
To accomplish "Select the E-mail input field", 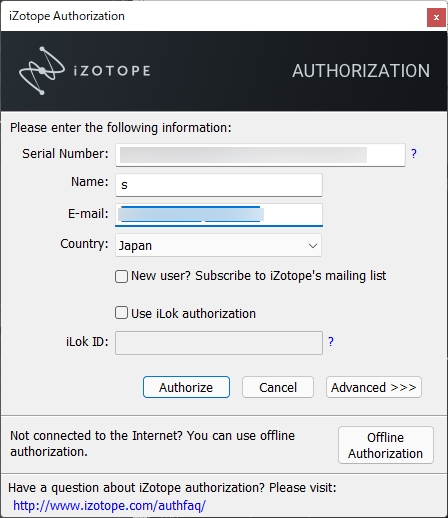I will coord(219,215).
